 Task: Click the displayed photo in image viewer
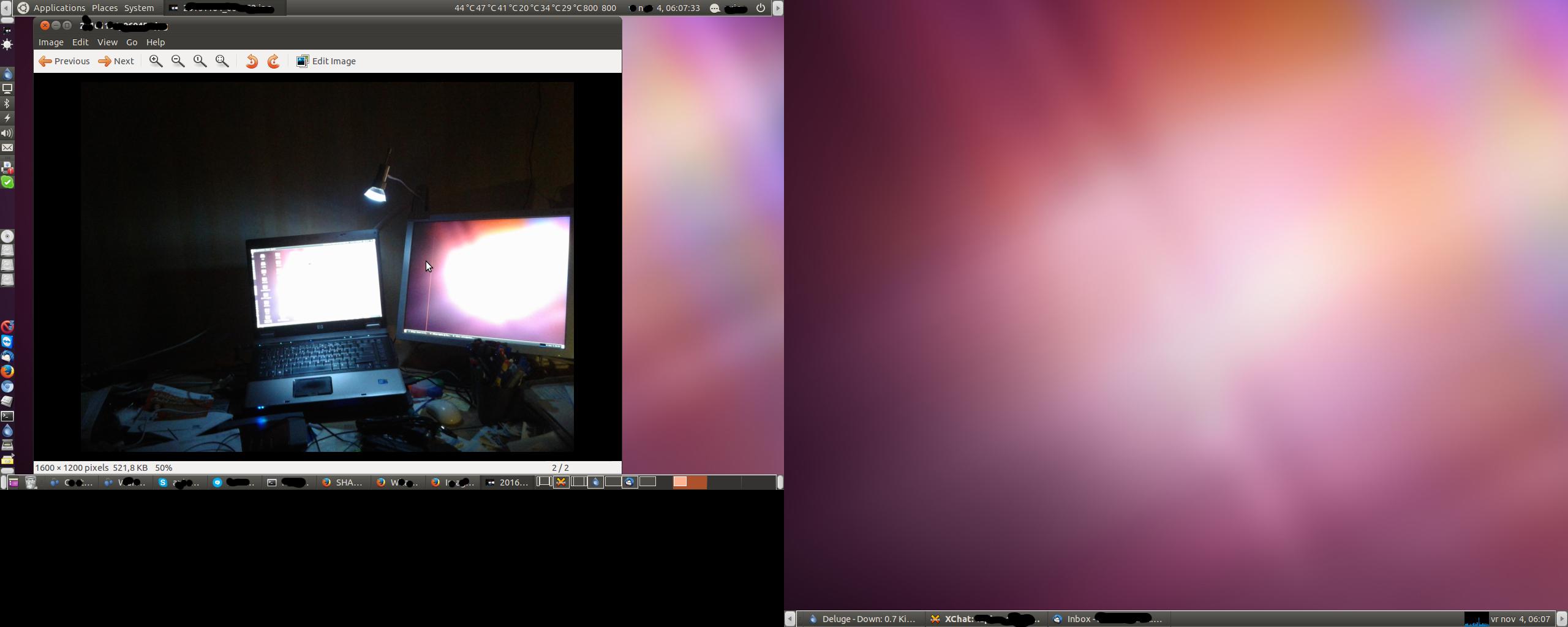[327, 267]
